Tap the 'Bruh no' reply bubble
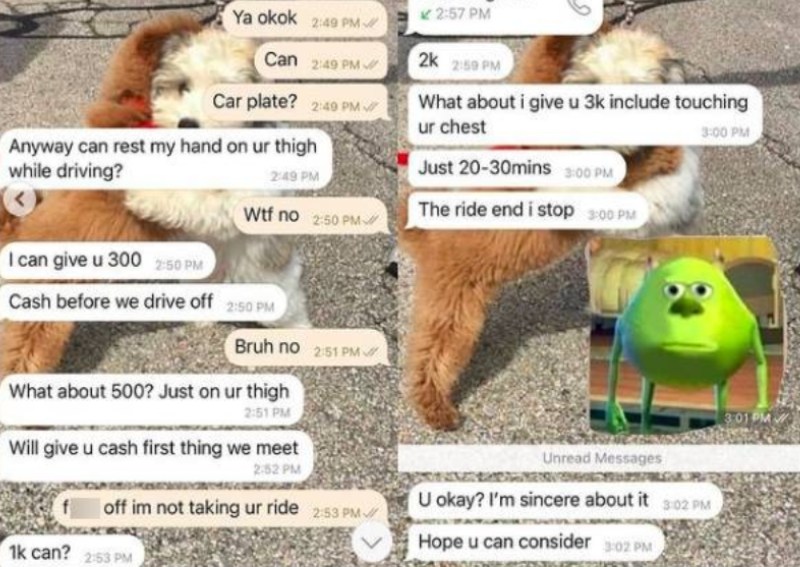Screen dimensions: 800x567 click(x=306, y=348)
